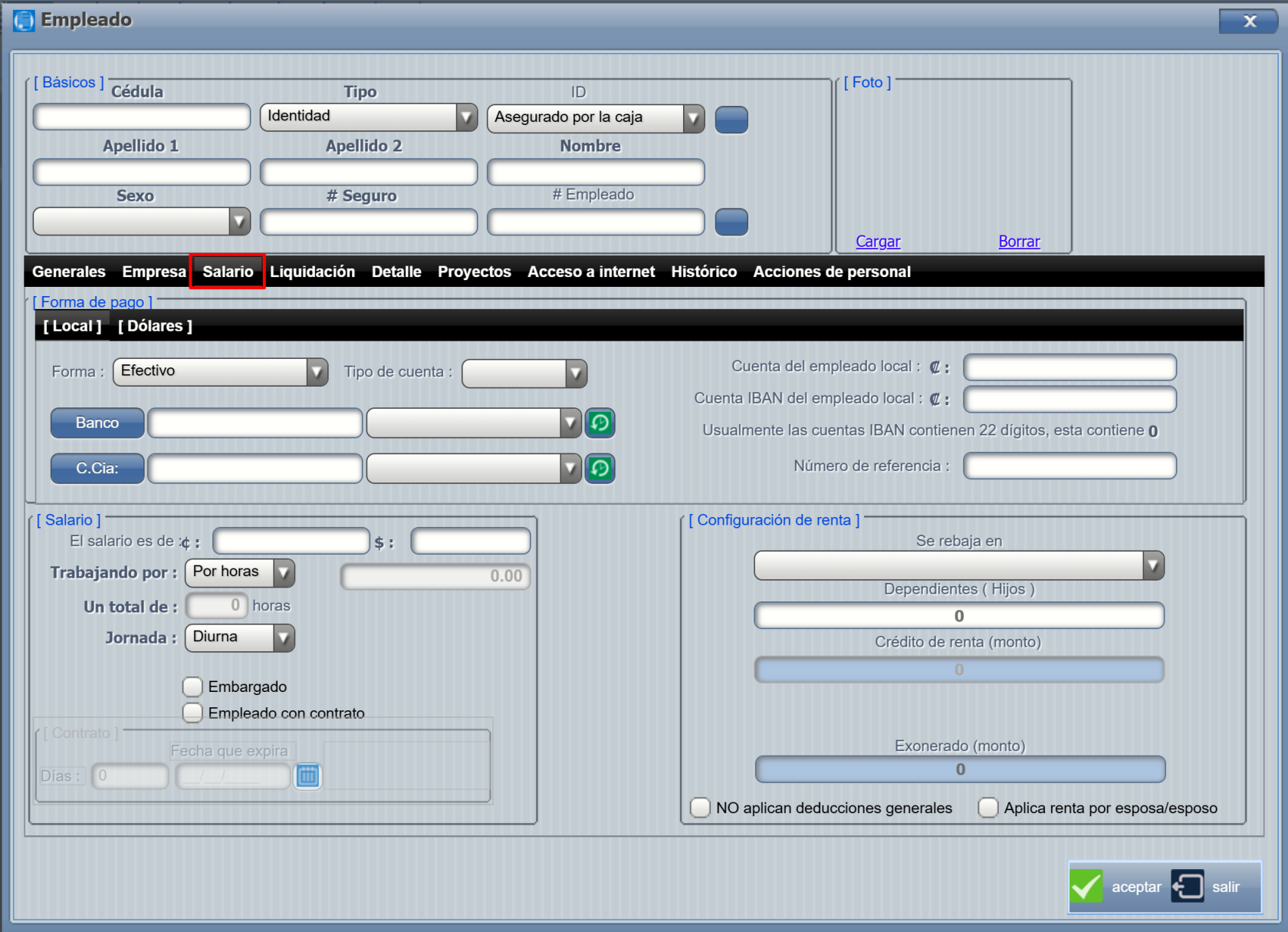Check NO aplican deducciones generales

point(700,808)
